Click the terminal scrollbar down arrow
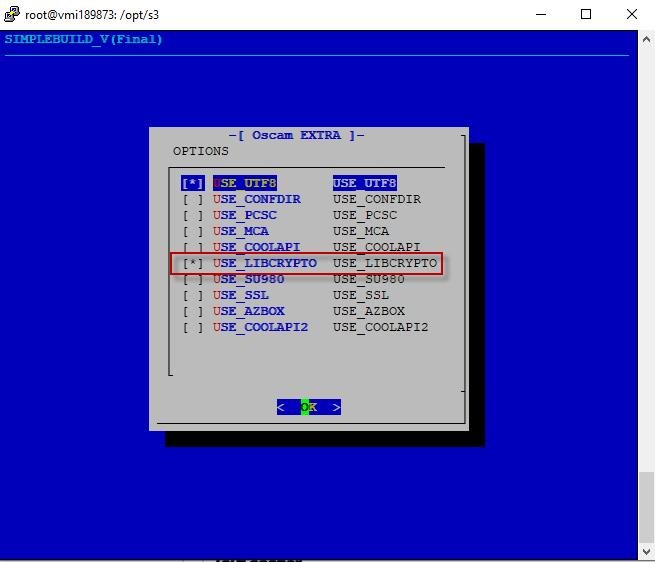This screenshot has width=655, height=562. pos(646,551)
